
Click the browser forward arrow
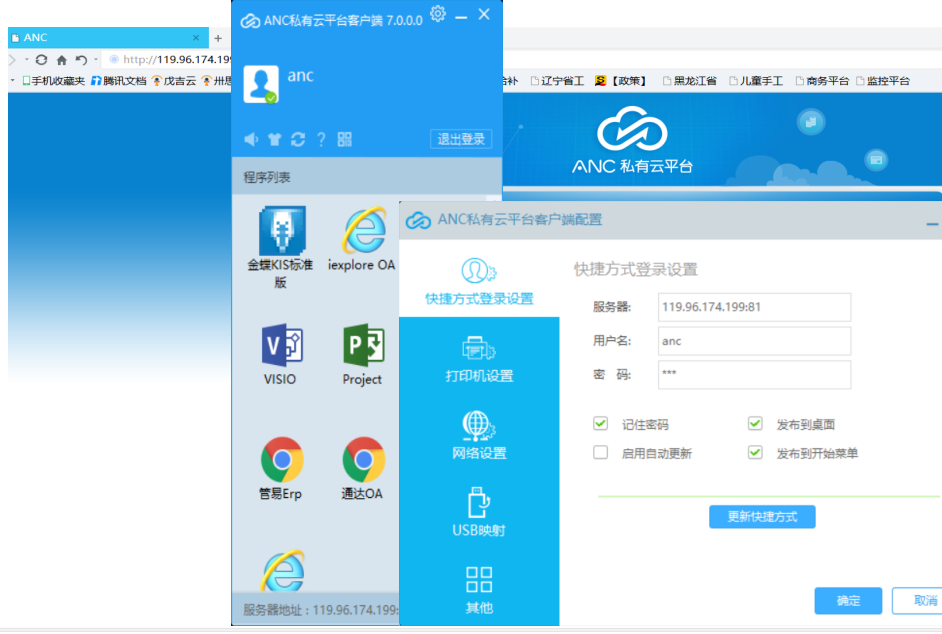click(12, 59)
